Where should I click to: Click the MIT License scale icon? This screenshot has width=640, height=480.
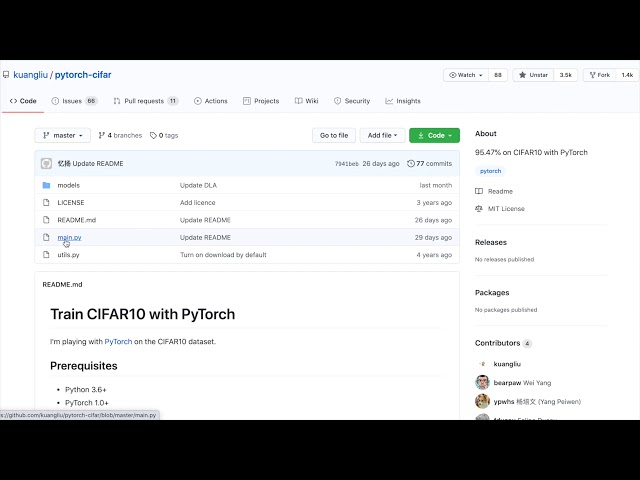(x=479, y=209)
